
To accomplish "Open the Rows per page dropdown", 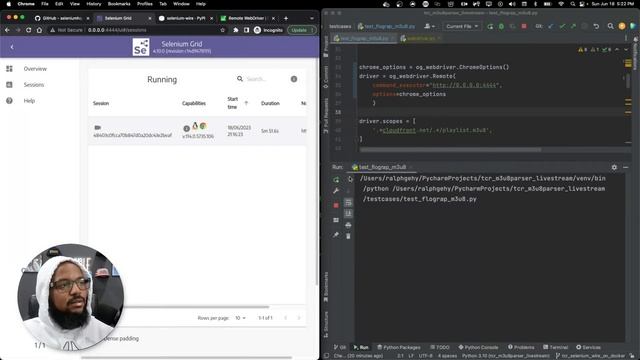I will pyautogui.click(x=240, y=318).
